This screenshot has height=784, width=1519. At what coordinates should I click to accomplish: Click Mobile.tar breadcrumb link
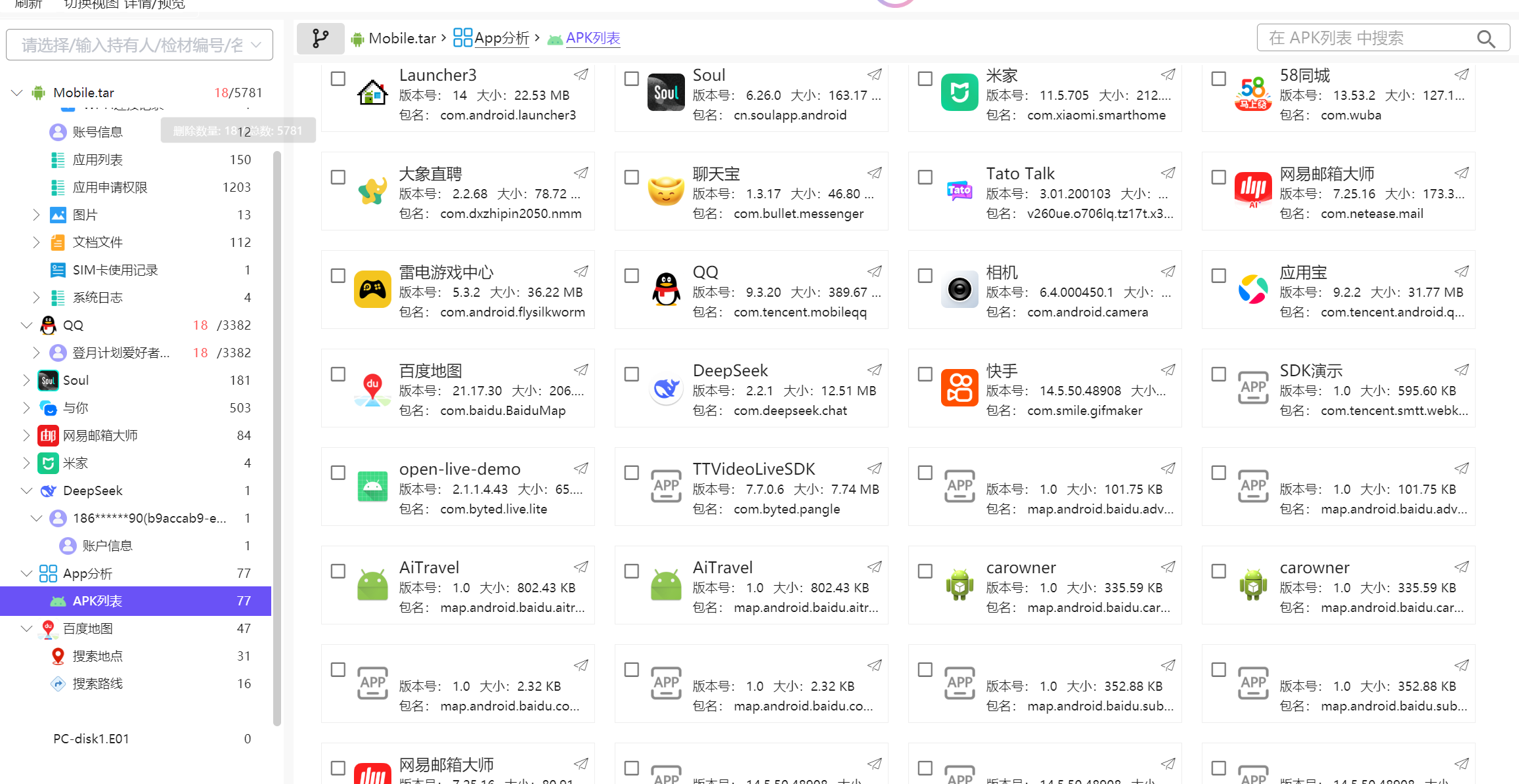pyautogui.click(x=402, y=39)
